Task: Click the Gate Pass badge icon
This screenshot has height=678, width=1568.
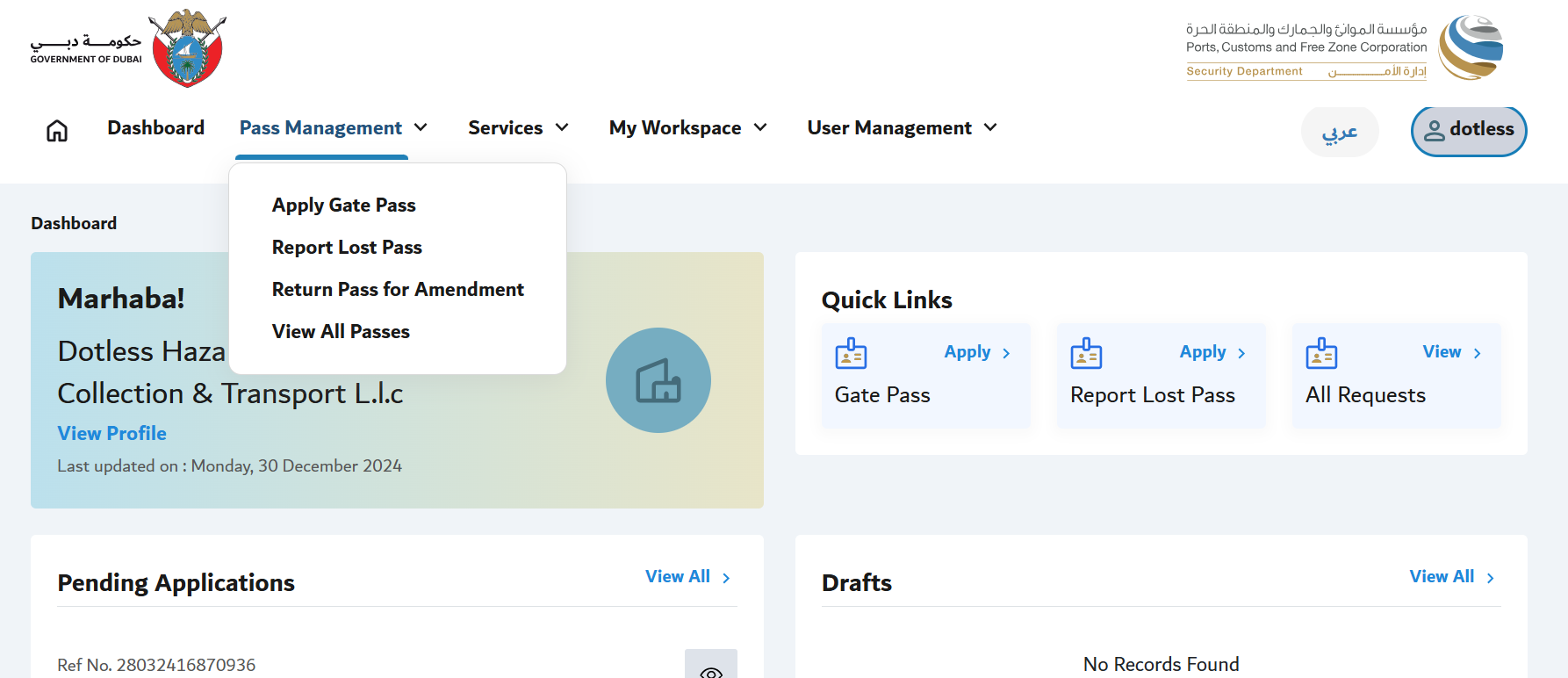Action: [851, 353]
